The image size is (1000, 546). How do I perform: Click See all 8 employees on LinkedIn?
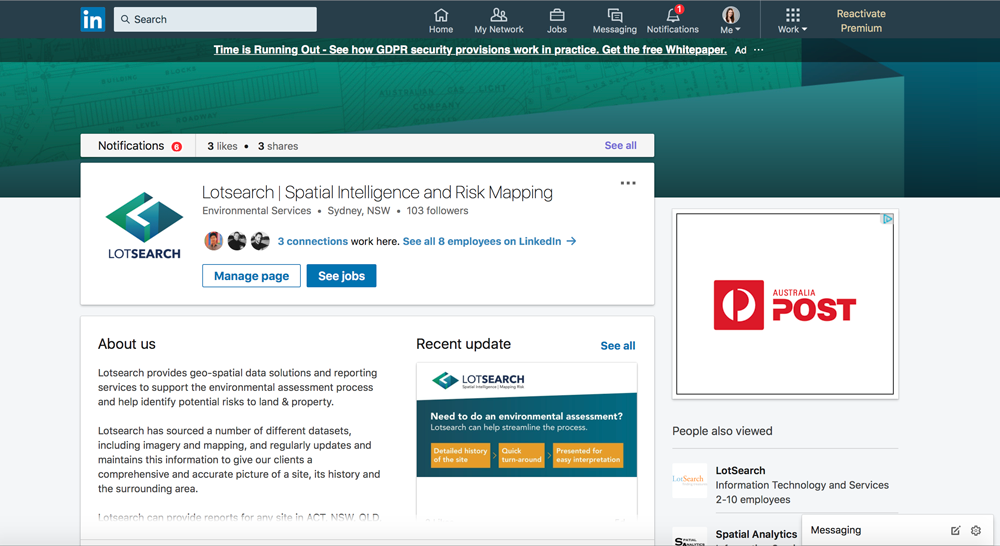(x=482, y=241)
